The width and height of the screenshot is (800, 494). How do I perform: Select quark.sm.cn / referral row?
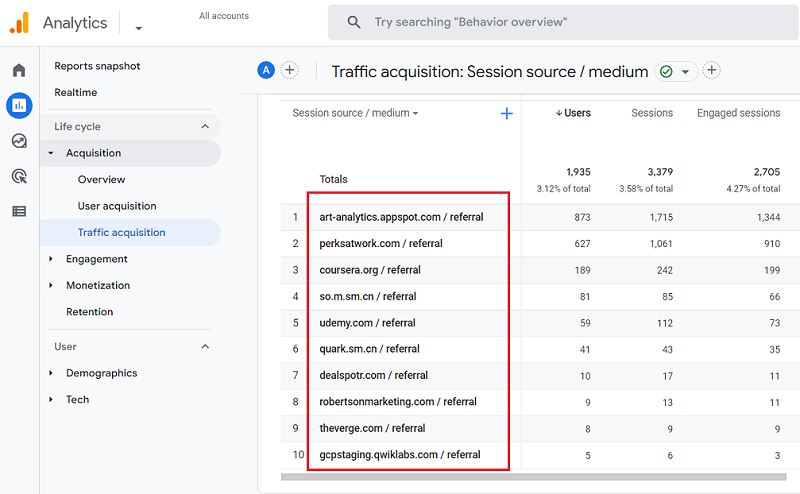pyautogui.click(x=369, y=349)
